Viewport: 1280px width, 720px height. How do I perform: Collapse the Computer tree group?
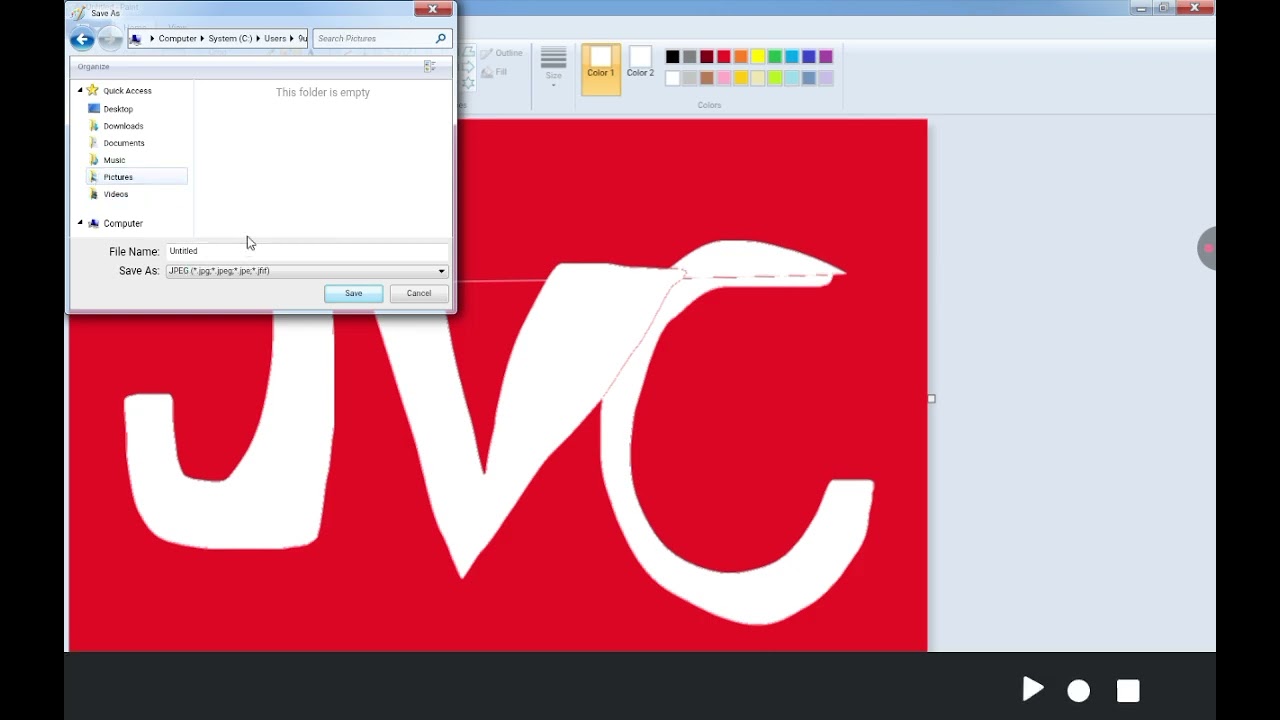pyautogui.click(x=80, y=223)
